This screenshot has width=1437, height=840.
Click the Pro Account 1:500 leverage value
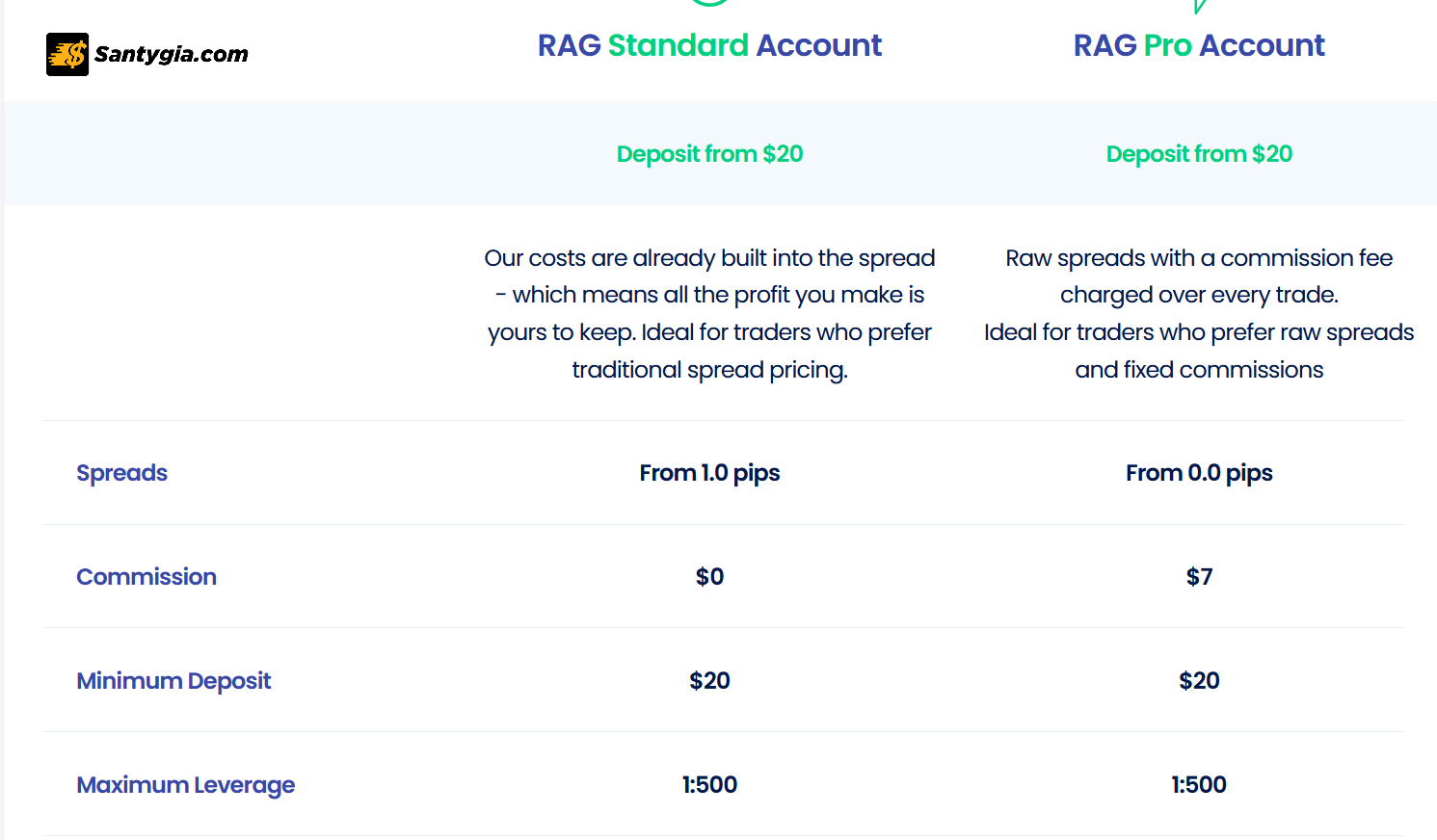pos(1199,785)
